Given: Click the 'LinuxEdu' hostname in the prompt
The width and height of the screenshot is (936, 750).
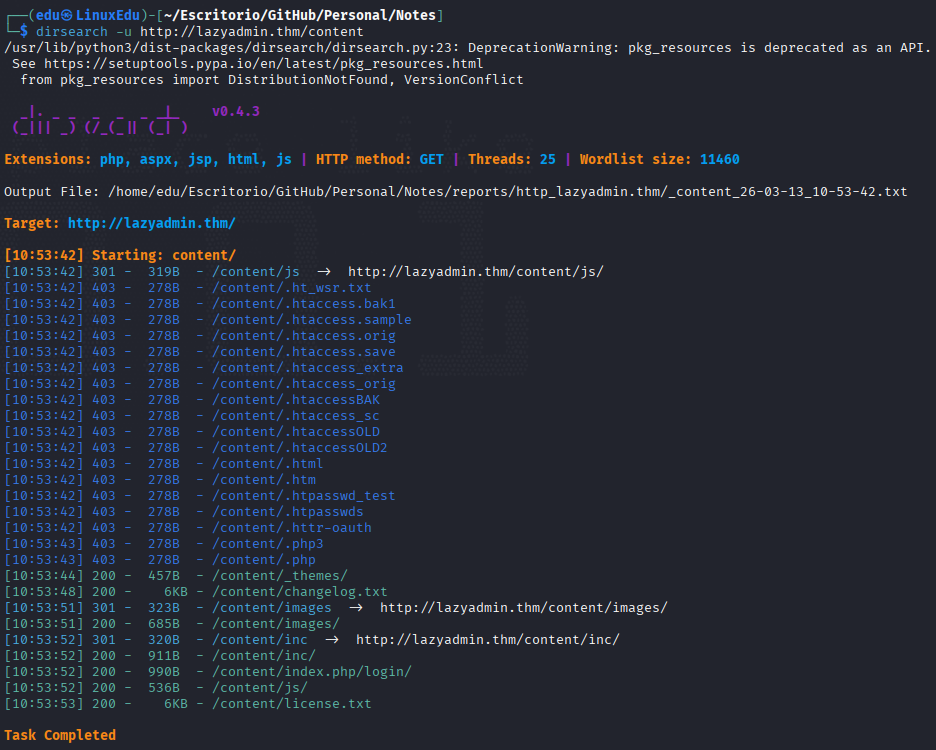Looking at the screenshot, I should pos(108,16).
